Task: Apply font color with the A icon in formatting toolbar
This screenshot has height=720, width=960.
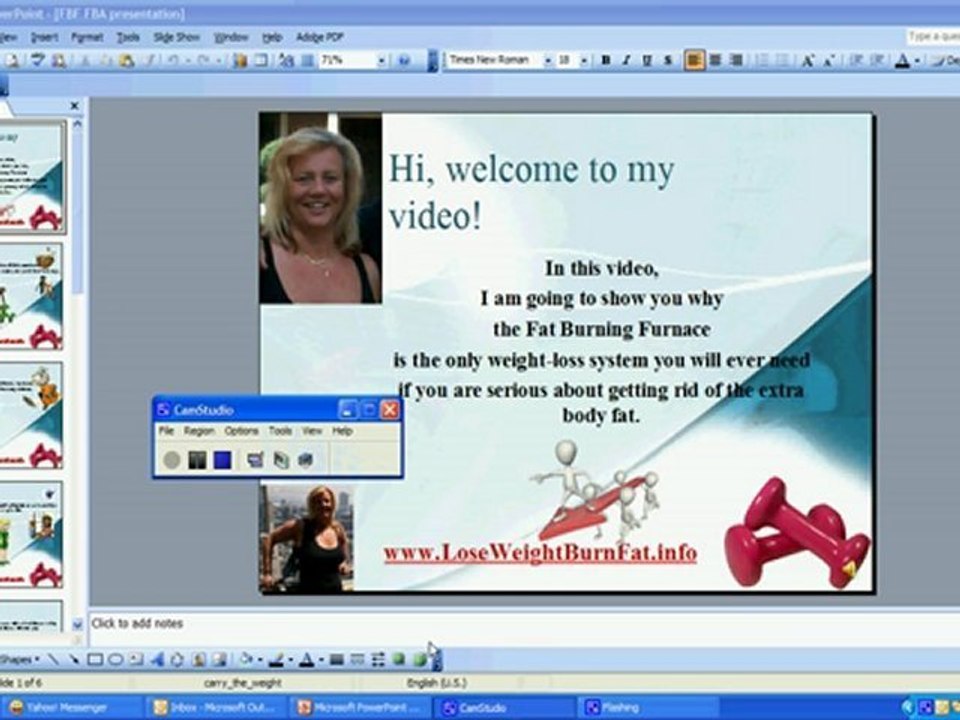Action: (x=902, y=60)
